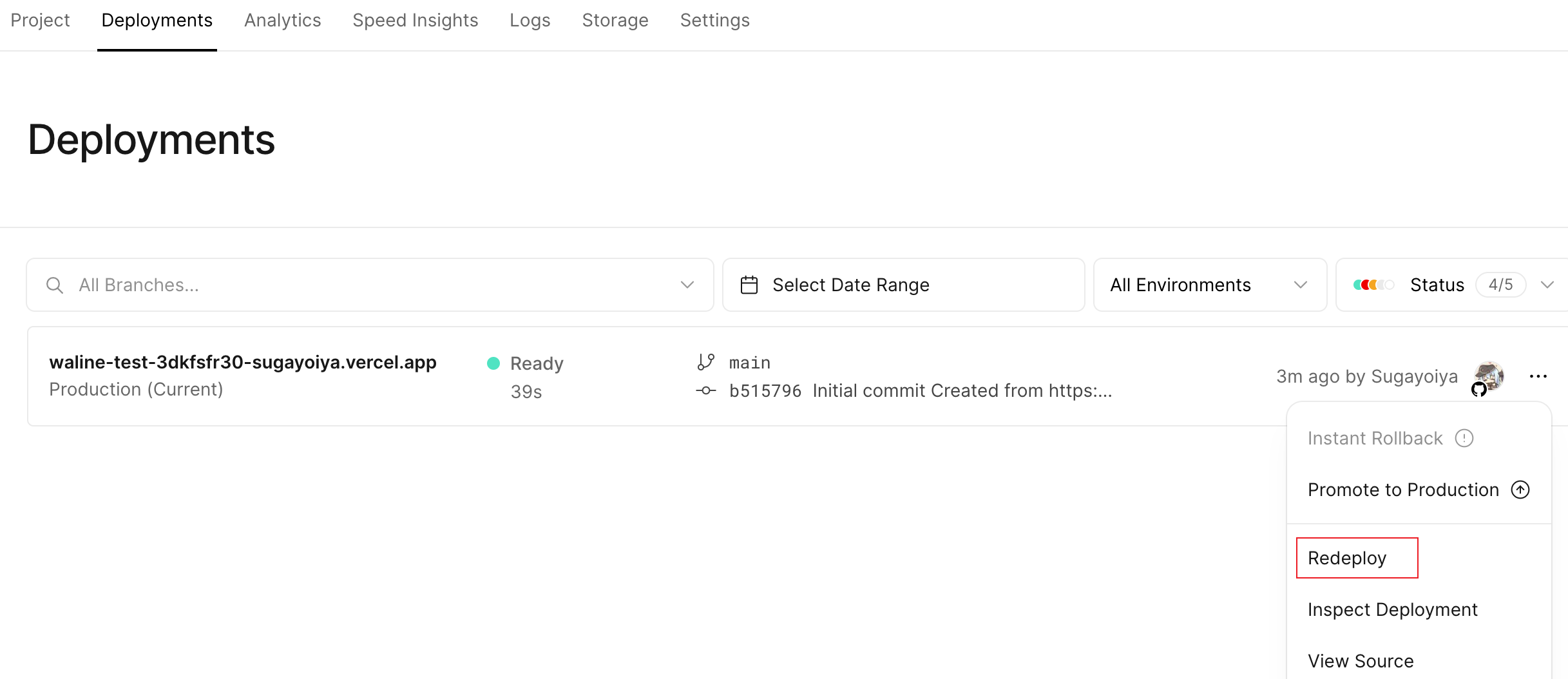Click the Promote up-arrow circle icon

(x=1520, y=490)
